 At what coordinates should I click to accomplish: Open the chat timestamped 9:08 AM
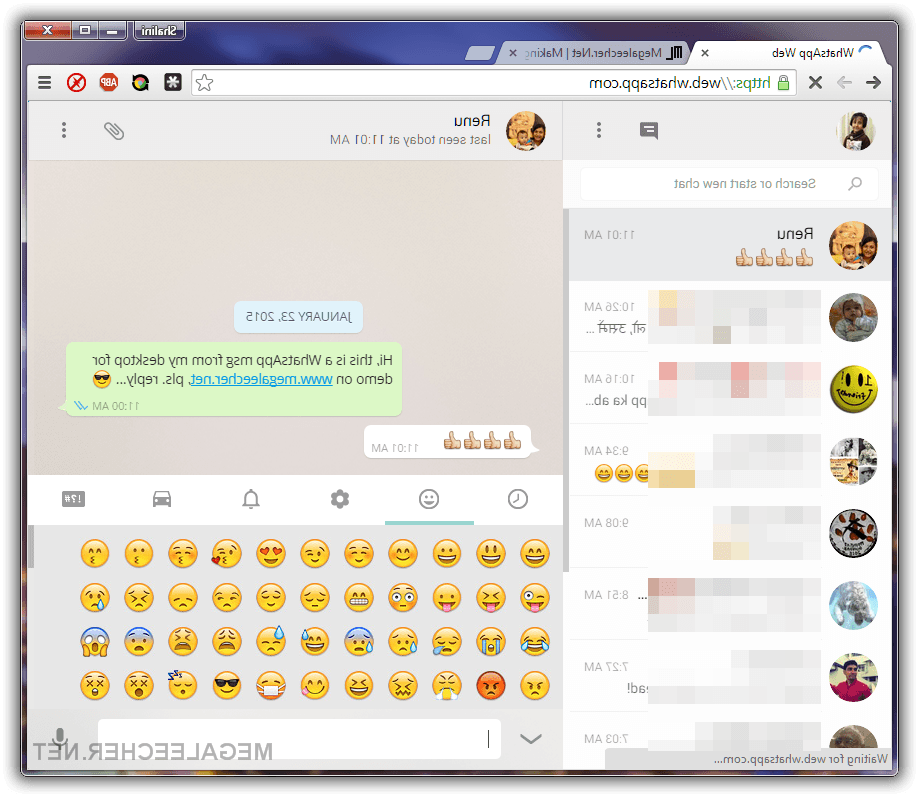tap(730, 533)
